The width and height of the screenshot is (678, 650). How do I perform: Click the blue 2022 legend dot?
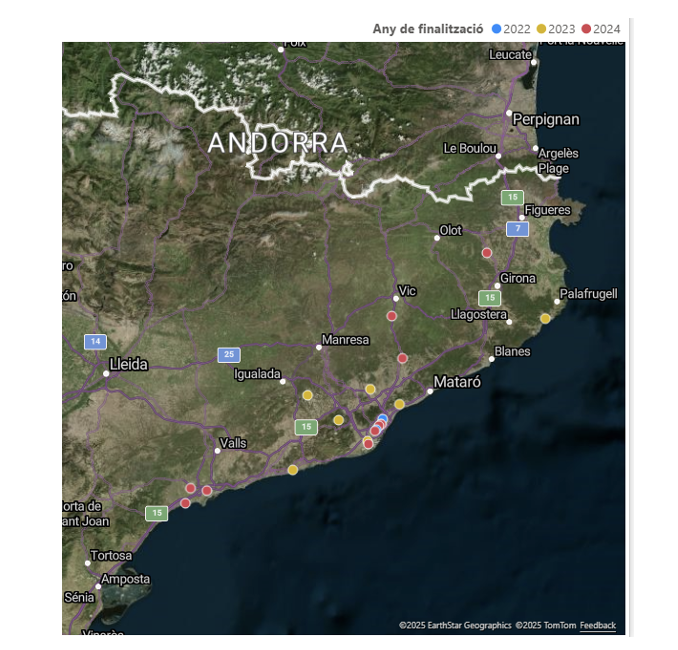click(497, 29)
